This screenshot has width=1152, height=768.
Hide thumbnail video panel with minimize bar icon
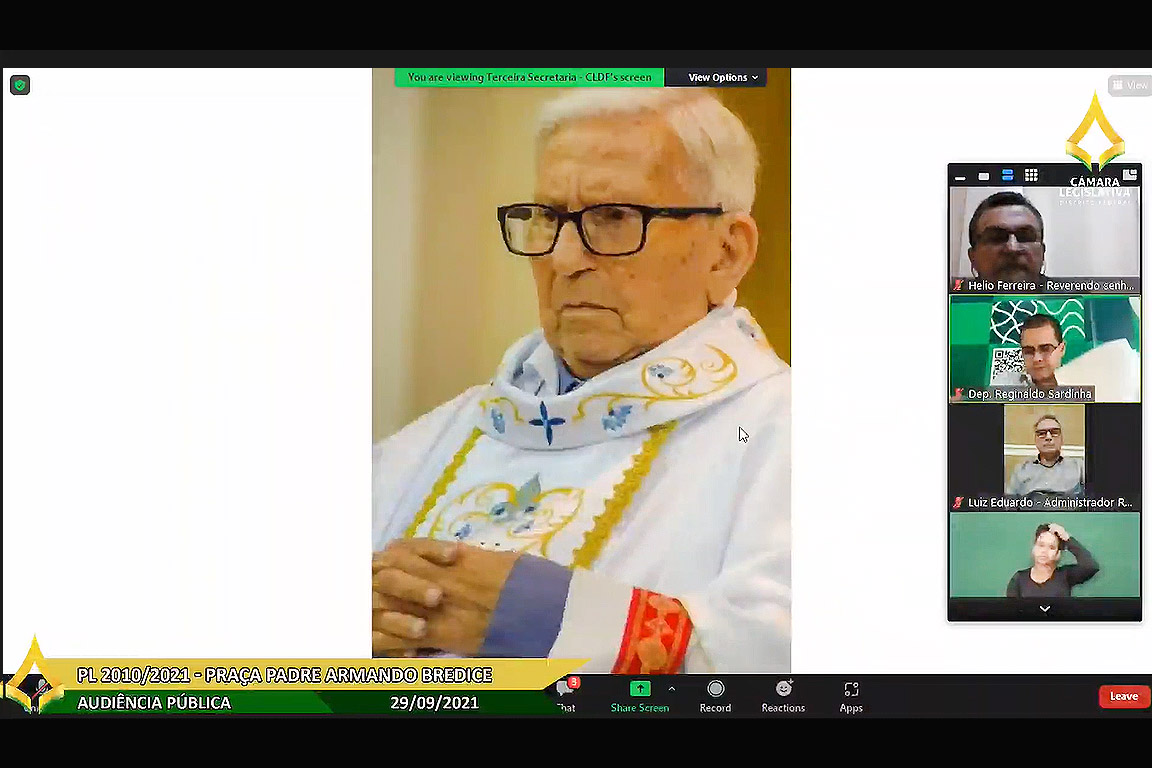[x=960, y=177]
